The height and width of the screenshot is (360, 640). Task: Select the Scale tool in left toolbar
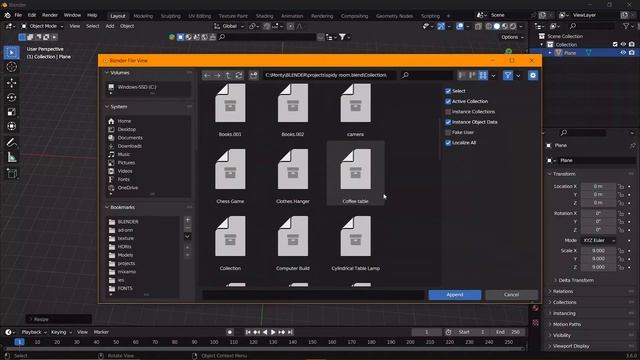(x=11, y=112)
